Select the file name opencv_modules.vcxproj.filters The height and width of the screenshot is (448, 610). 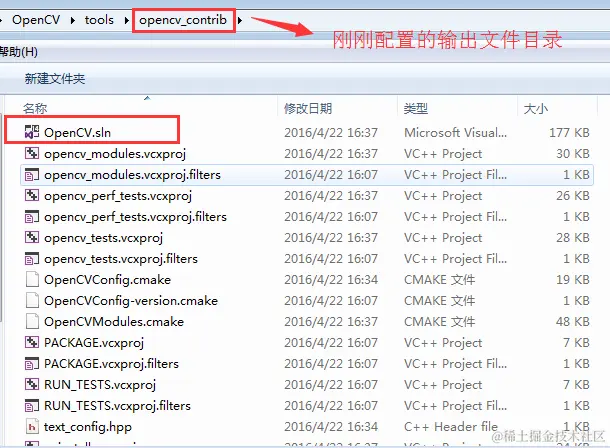click(x=132, y=175)
